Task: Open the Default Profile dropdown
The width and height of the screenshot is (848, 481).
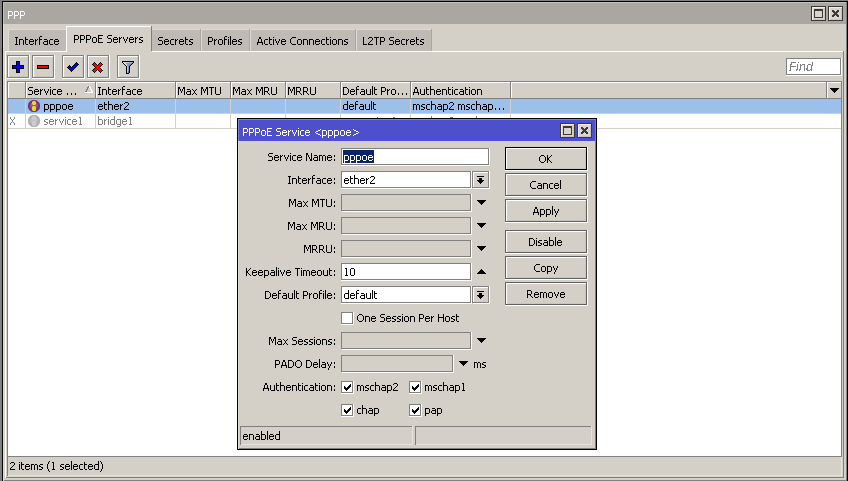Action: (x=480, y=295)
